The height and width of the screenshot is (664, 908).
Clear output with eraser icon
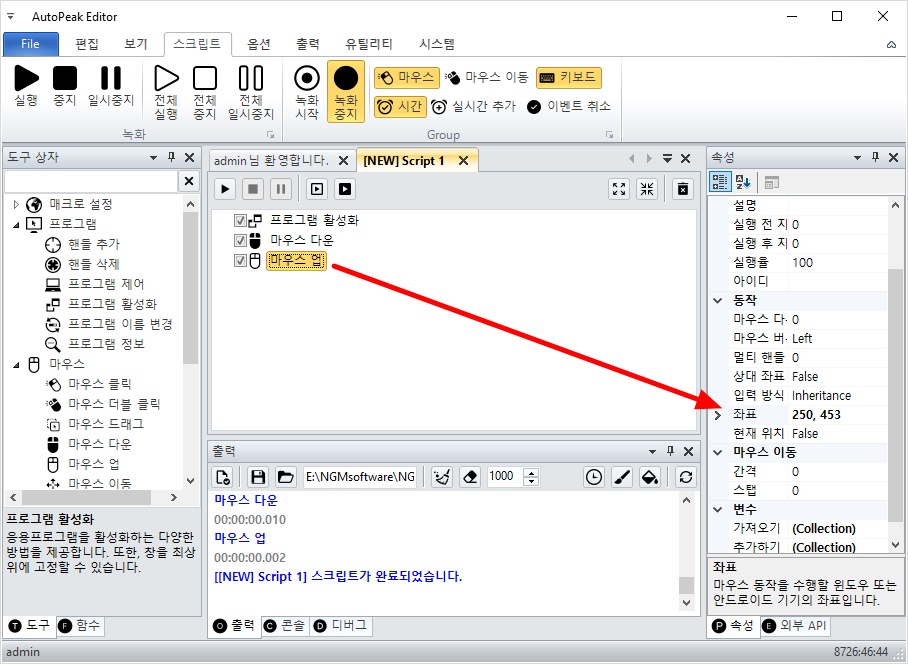[470, 477]
